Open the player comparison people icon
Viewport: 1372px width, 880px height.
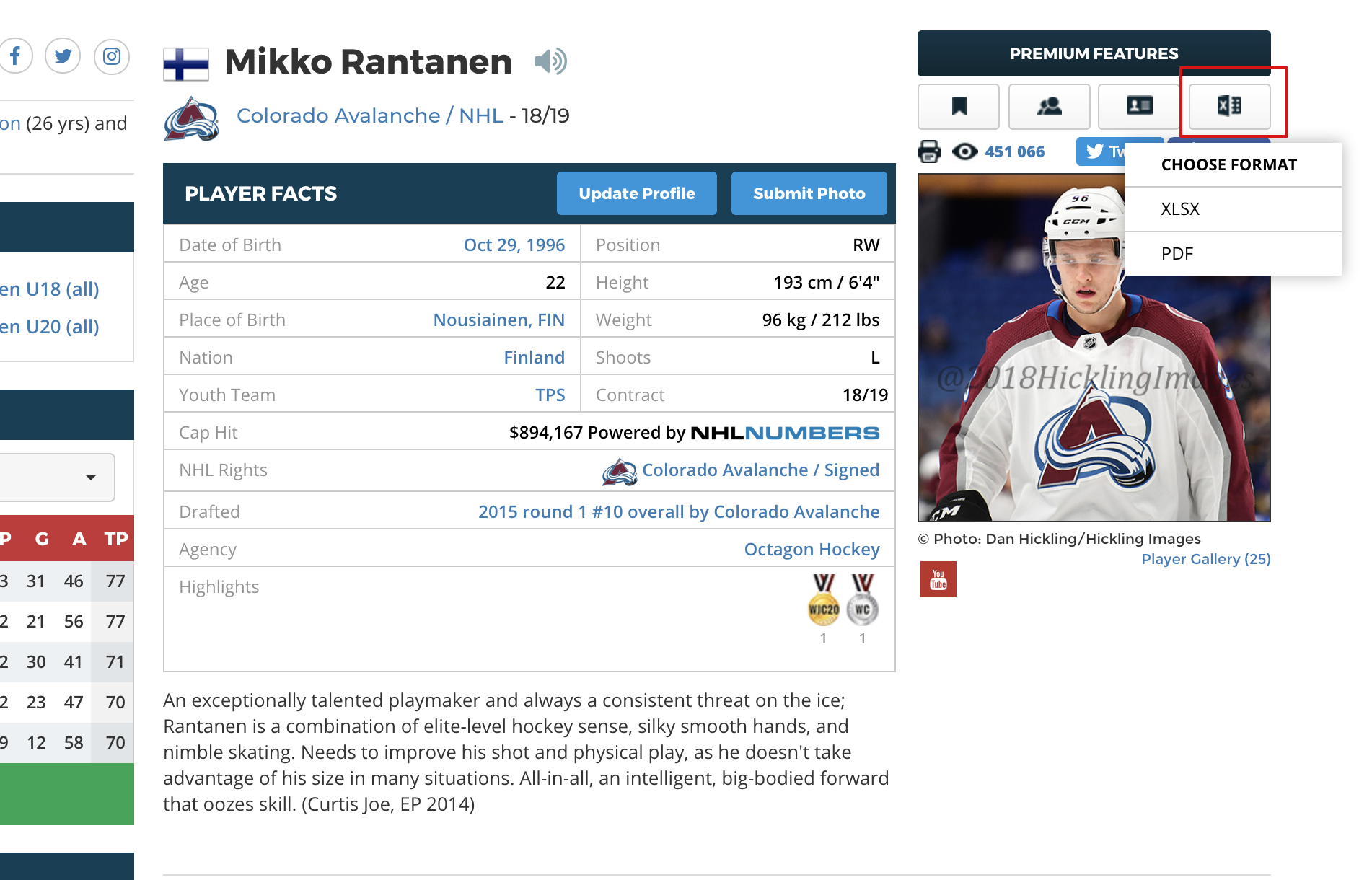[x=1050, y=106]
